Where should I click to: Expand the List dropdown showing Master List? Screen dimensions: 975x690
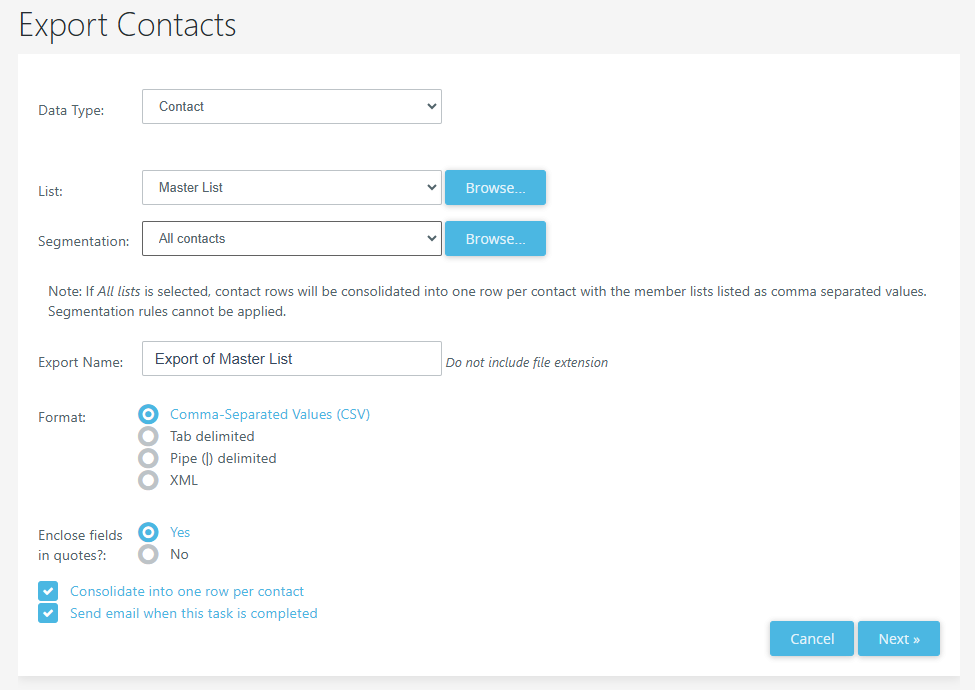291,187
